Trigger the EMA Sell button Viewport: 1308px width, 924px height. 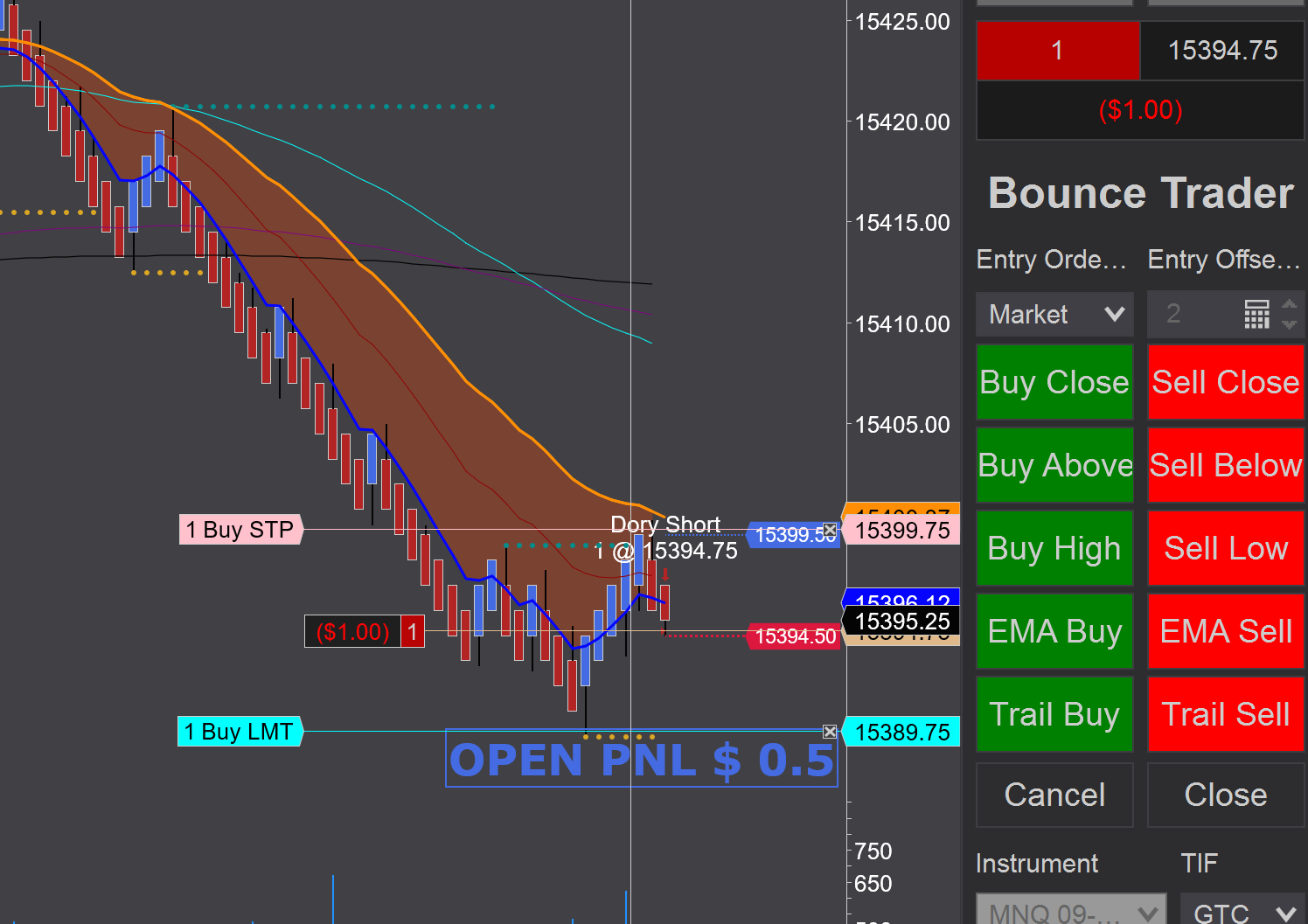coord(1226,631)
